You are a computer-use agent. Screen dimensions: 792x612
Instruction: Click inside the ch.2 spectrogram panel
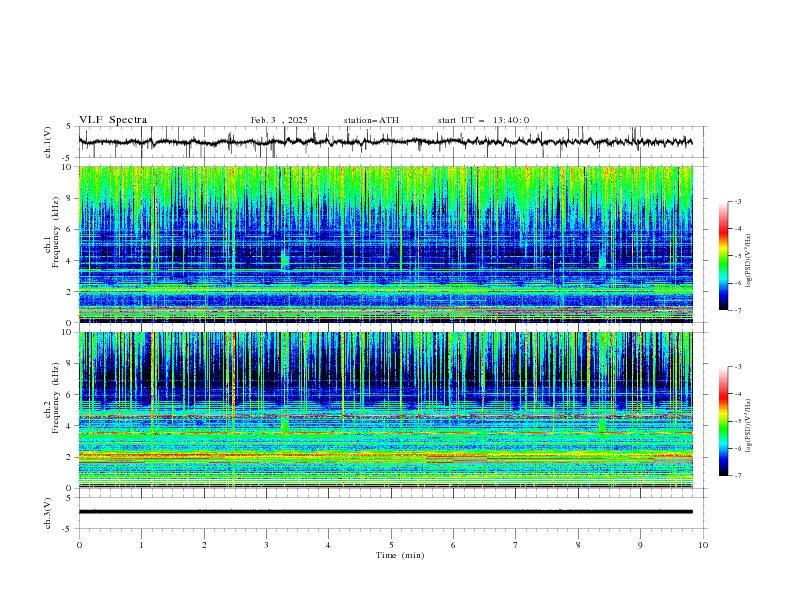tap(385, 410)
